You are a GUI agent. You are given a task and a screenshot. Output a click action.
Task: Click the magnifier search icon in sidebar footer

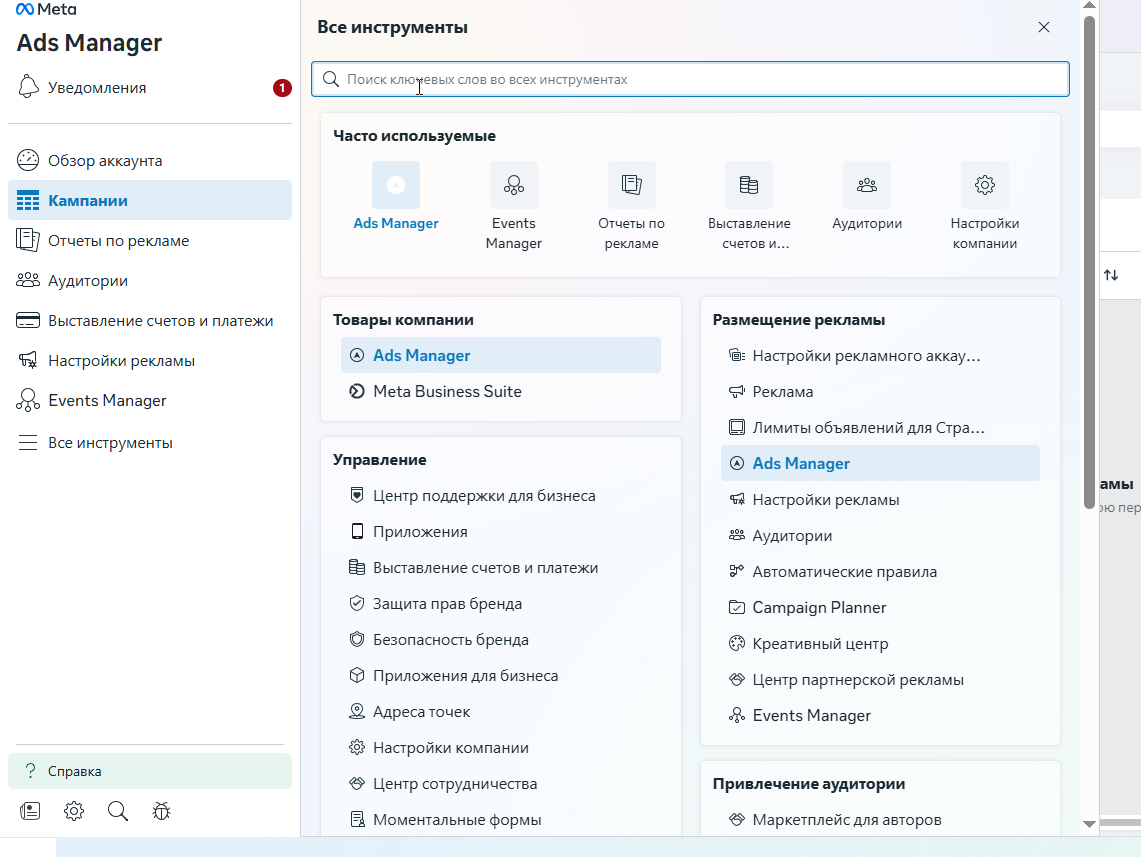(118, 811)
